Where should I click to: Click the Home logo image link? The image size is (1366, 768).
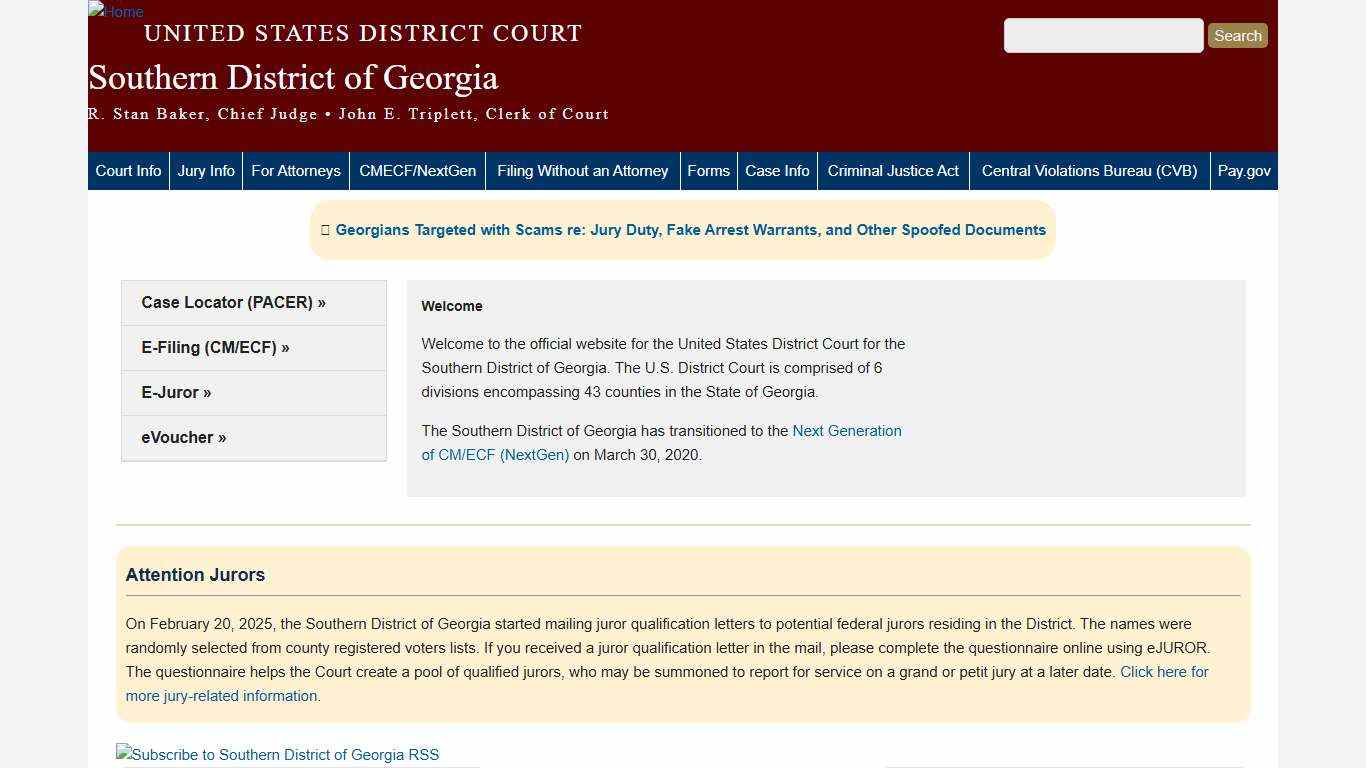(114, 12)
